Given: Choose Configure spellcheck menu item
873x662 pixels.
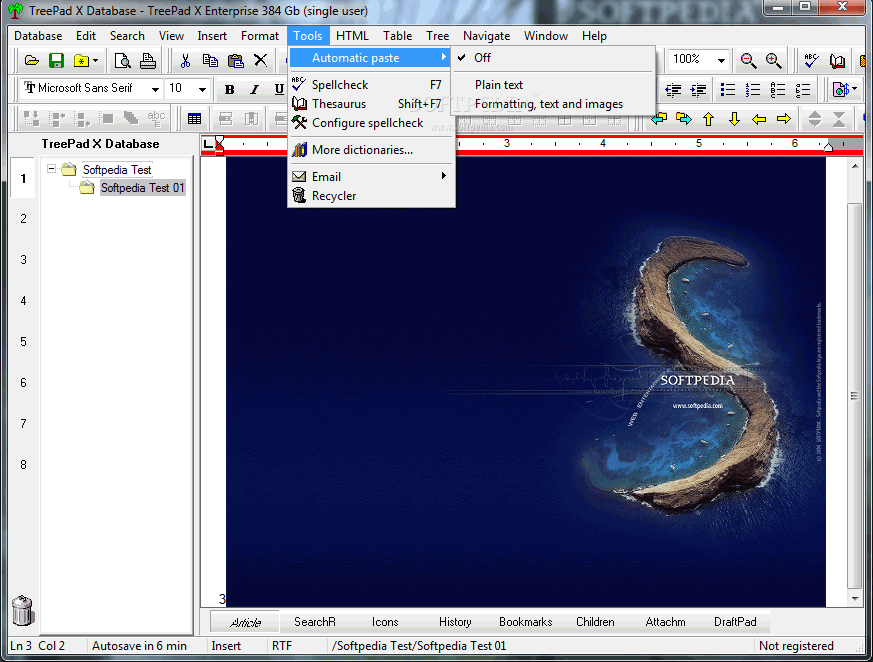Looking at the screenshot, I should tap(371, 122).
